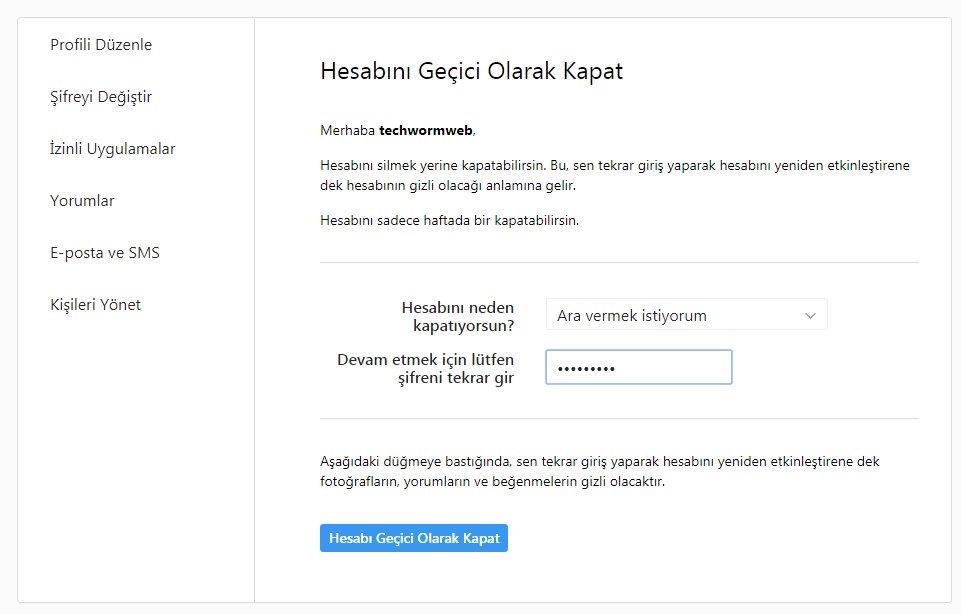Go to Şifreyi Değiştir in sidebar

[x=101, y=97]
